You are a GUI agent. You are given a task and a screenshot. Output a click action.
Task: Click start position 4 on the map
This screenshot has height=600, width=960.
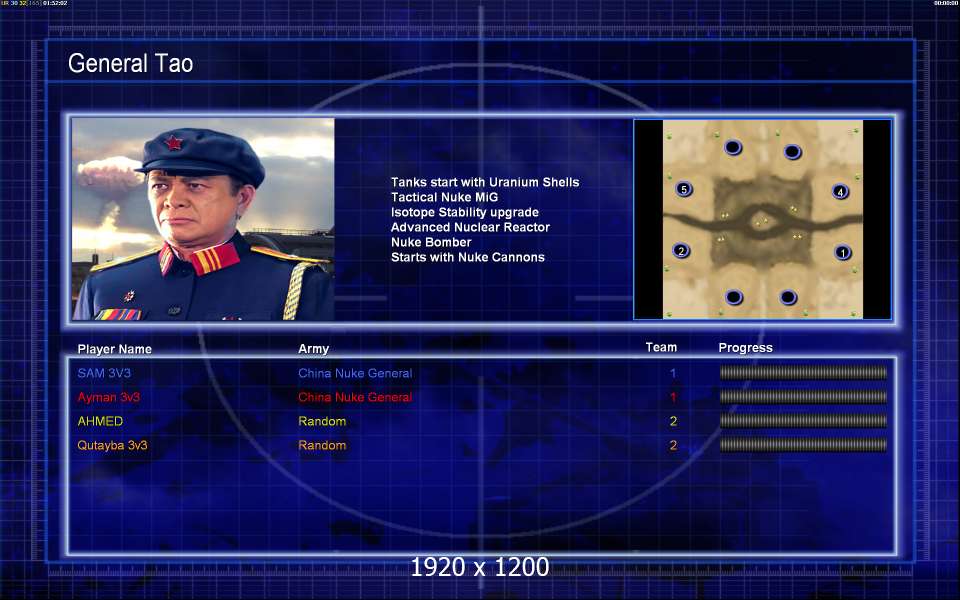(x=840, y=192)
